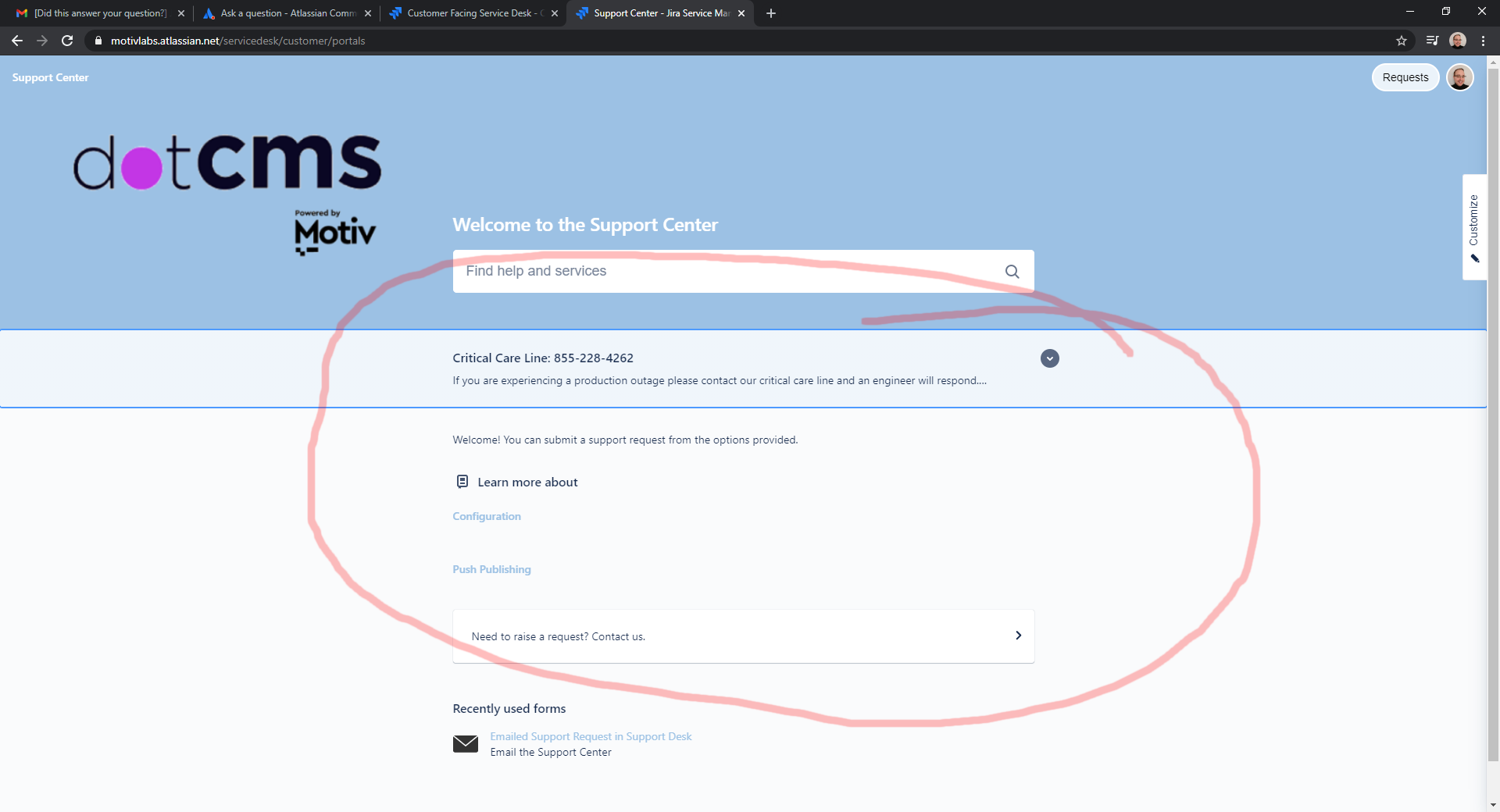This screenshot has width=1500, height=812.
Task: Switch to the Gmail tab
Action: pos(99,13)
